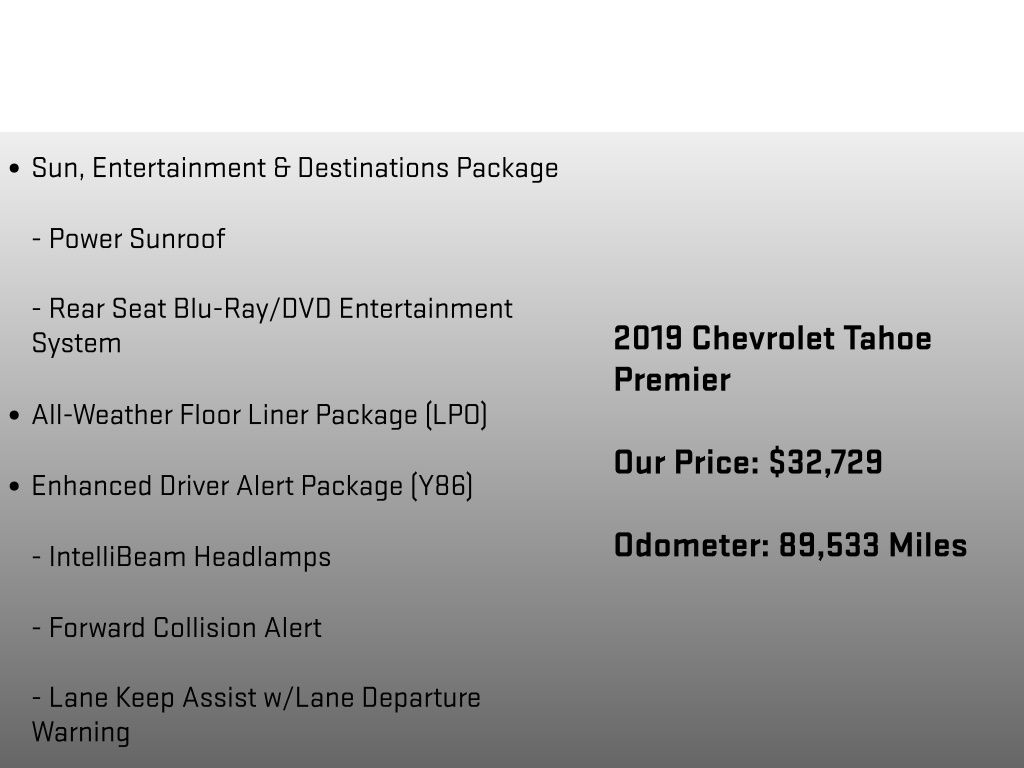The width and height of the screenshot is (1024, 768).
Task: Click the word Premier in the title
Action: coord(672,380)
